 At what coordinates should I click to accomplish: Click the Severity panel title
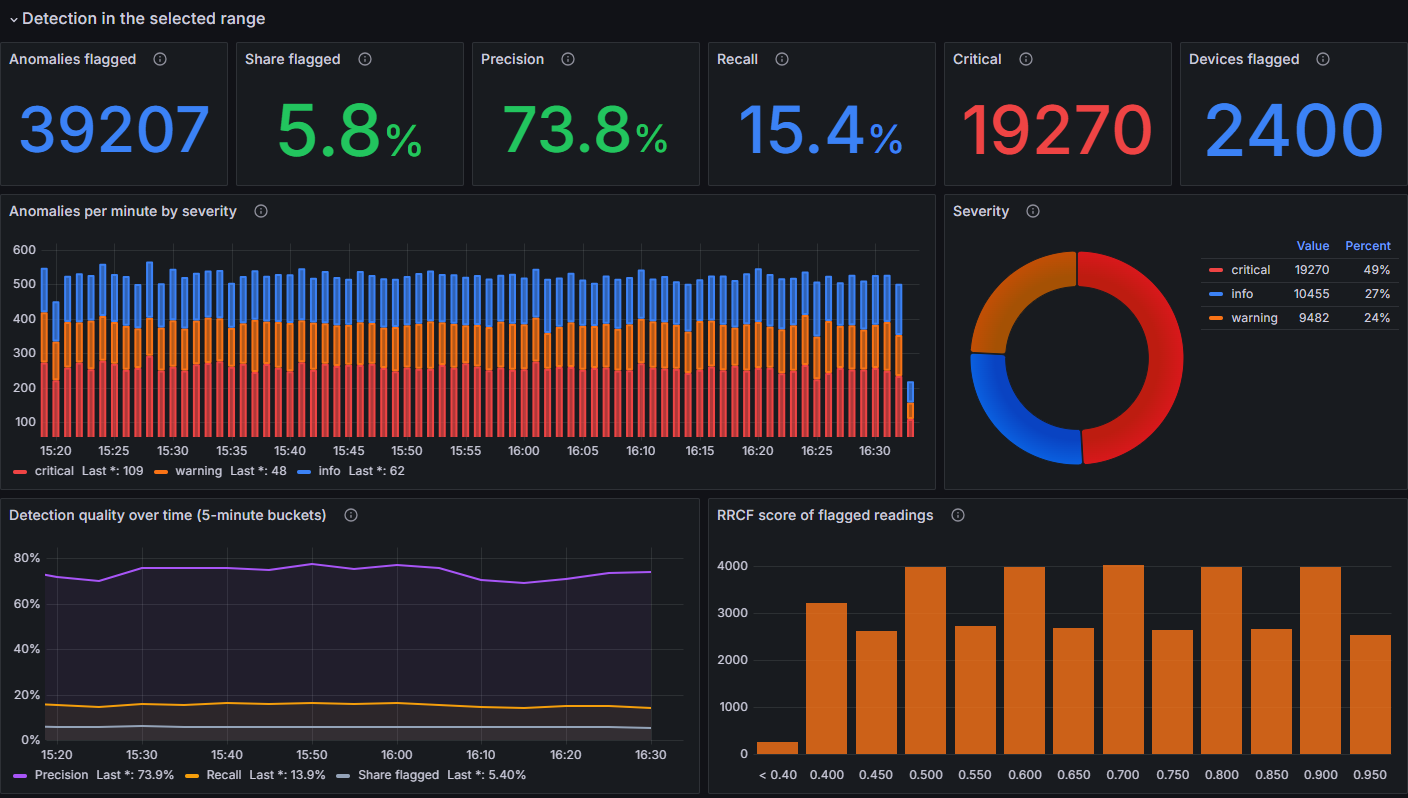pos(981,211)
